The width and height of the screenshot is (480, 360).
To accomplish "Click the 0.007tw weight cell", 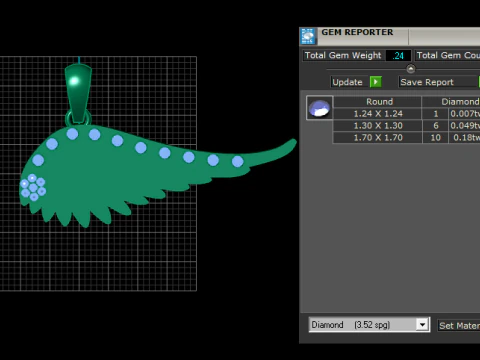I will tap(465, 114).
